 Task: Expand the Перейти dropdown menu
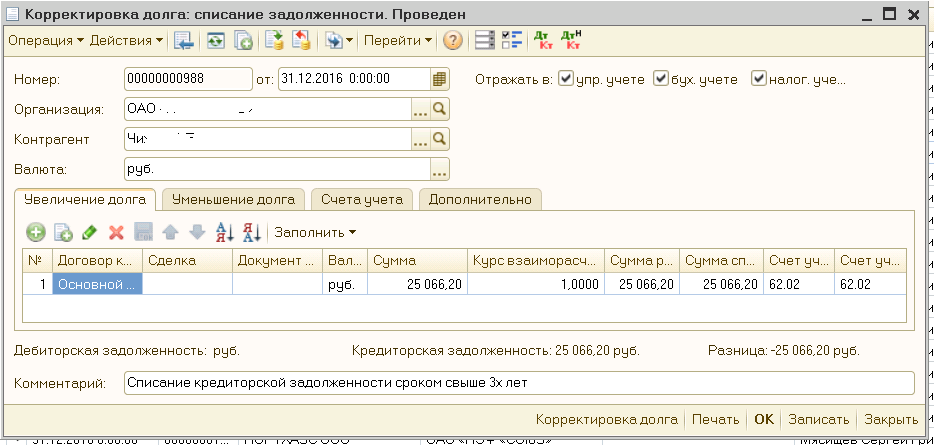pyautogui.click(x=398, y=41)
